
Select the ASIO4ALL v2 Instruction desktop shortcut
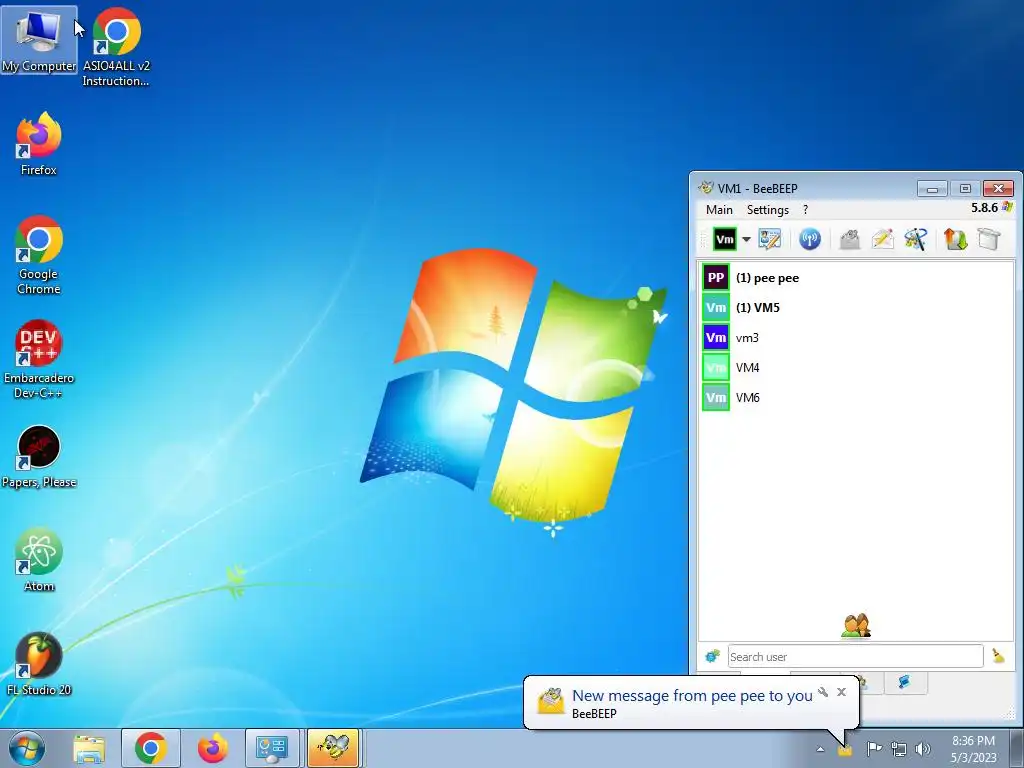coord(116,47)
